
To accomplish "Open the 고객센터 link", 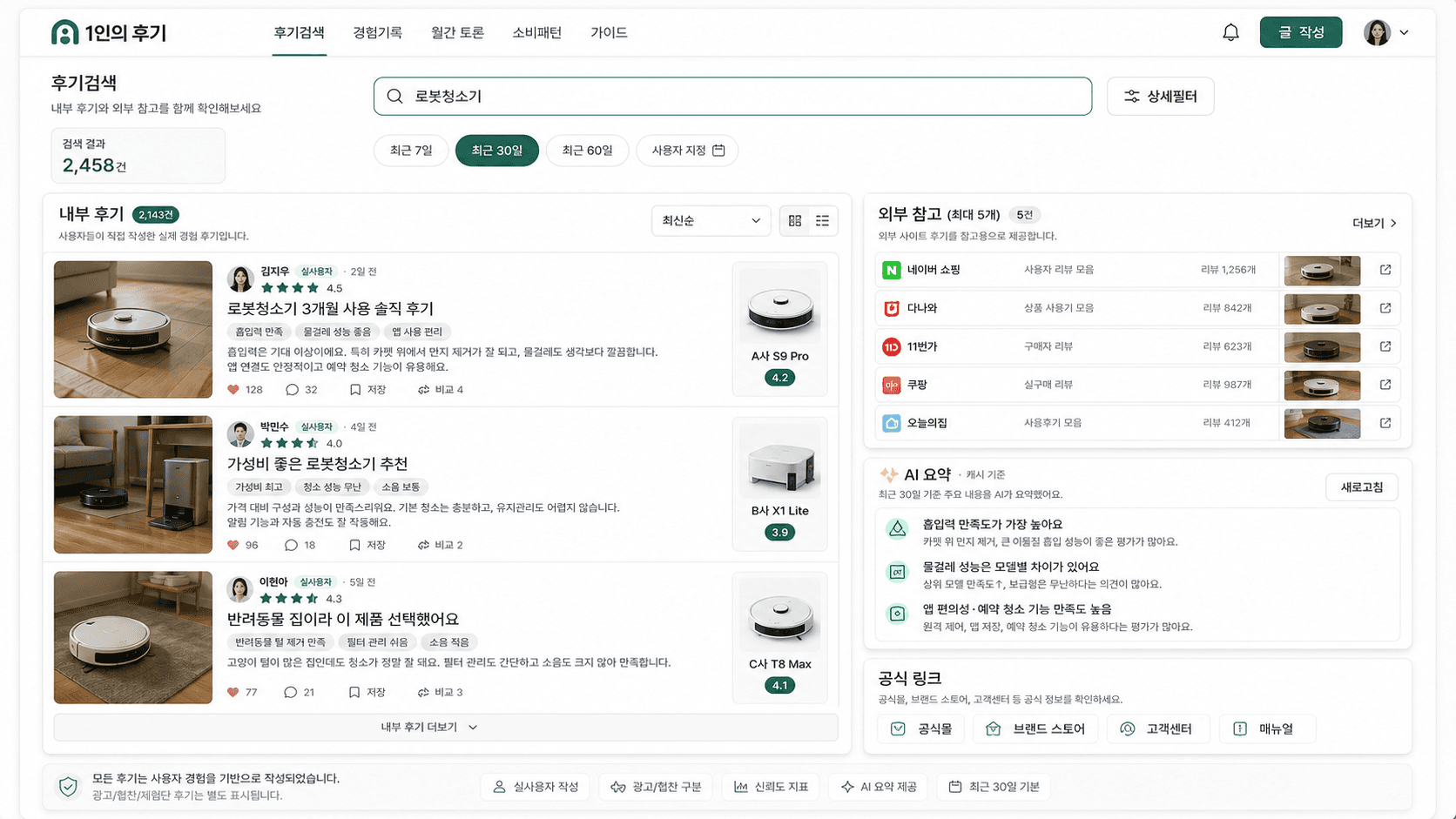I will click(x=1158, y=729).
